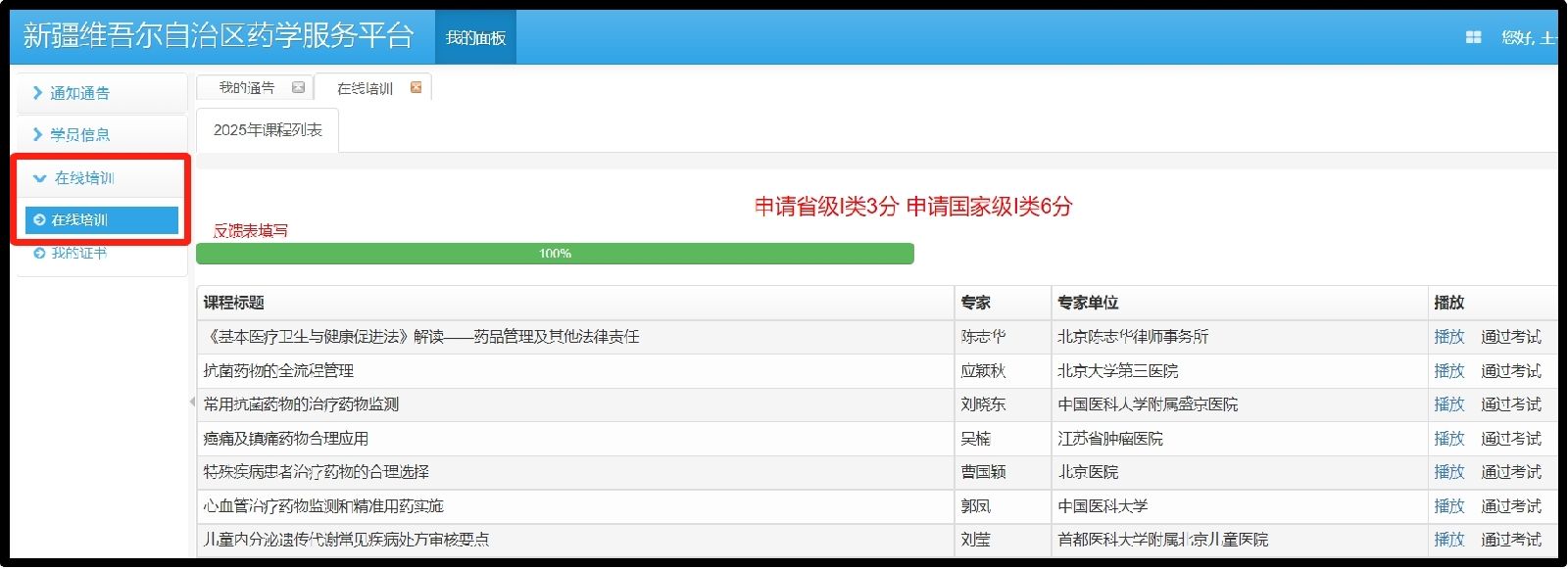Play the 癌痛及镇痛药物合理应用 course
The height and width of the screenshot is (569, 1568).
(x=1448, y=438)
